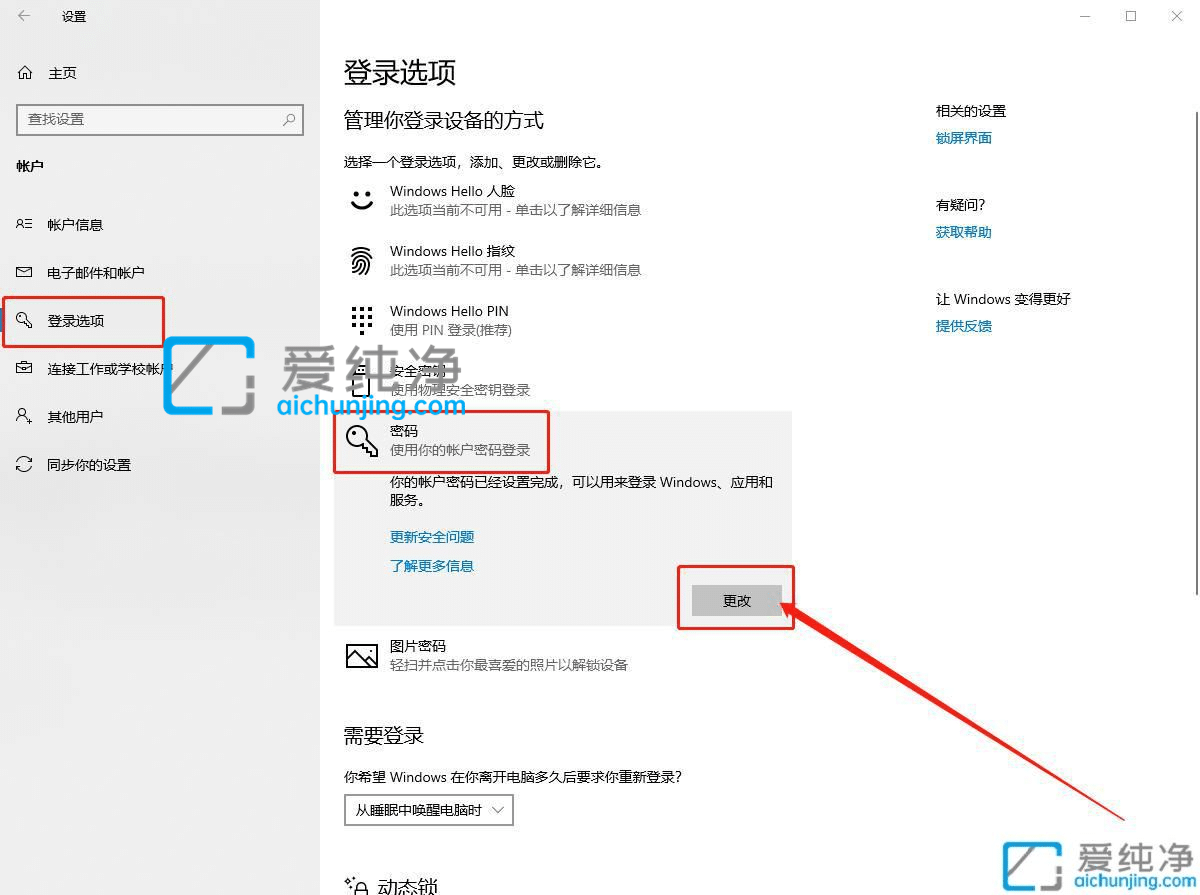Open the 更新安全问题 link

coord(432,537)
